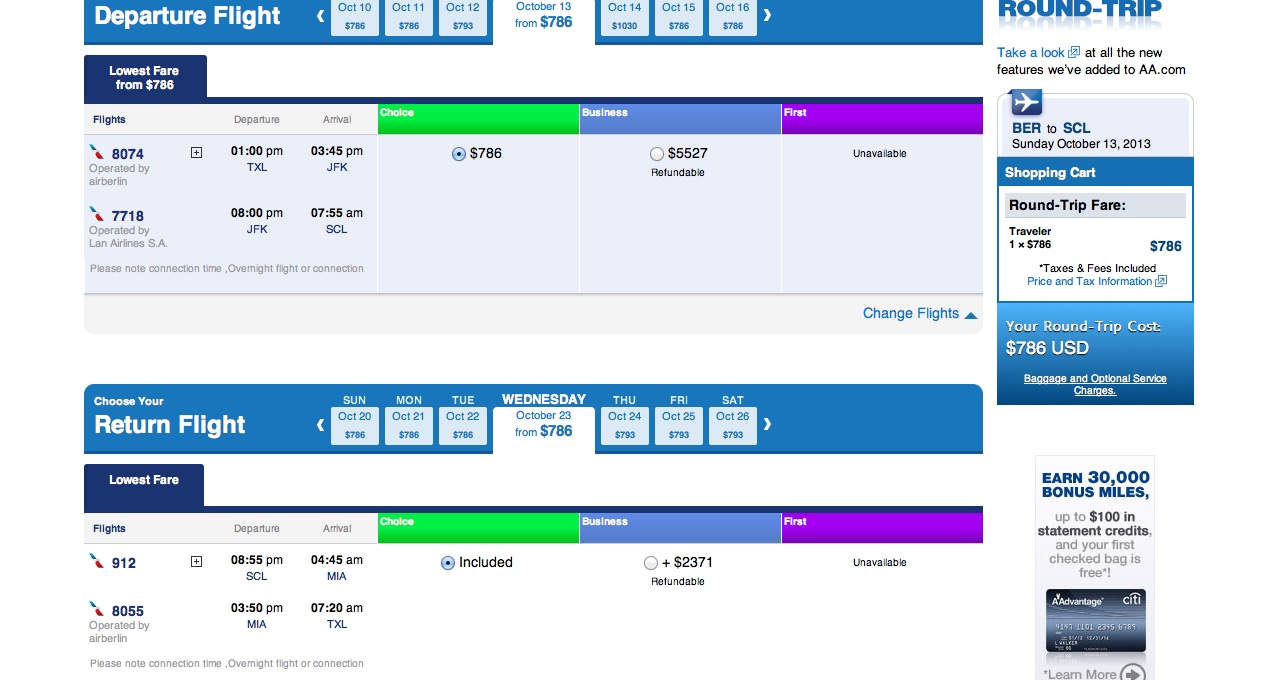The height and width of the screenshot is (680, 1280).
Task: Select the $786 Choice fare radio button
Action: (x=459, y=154)
